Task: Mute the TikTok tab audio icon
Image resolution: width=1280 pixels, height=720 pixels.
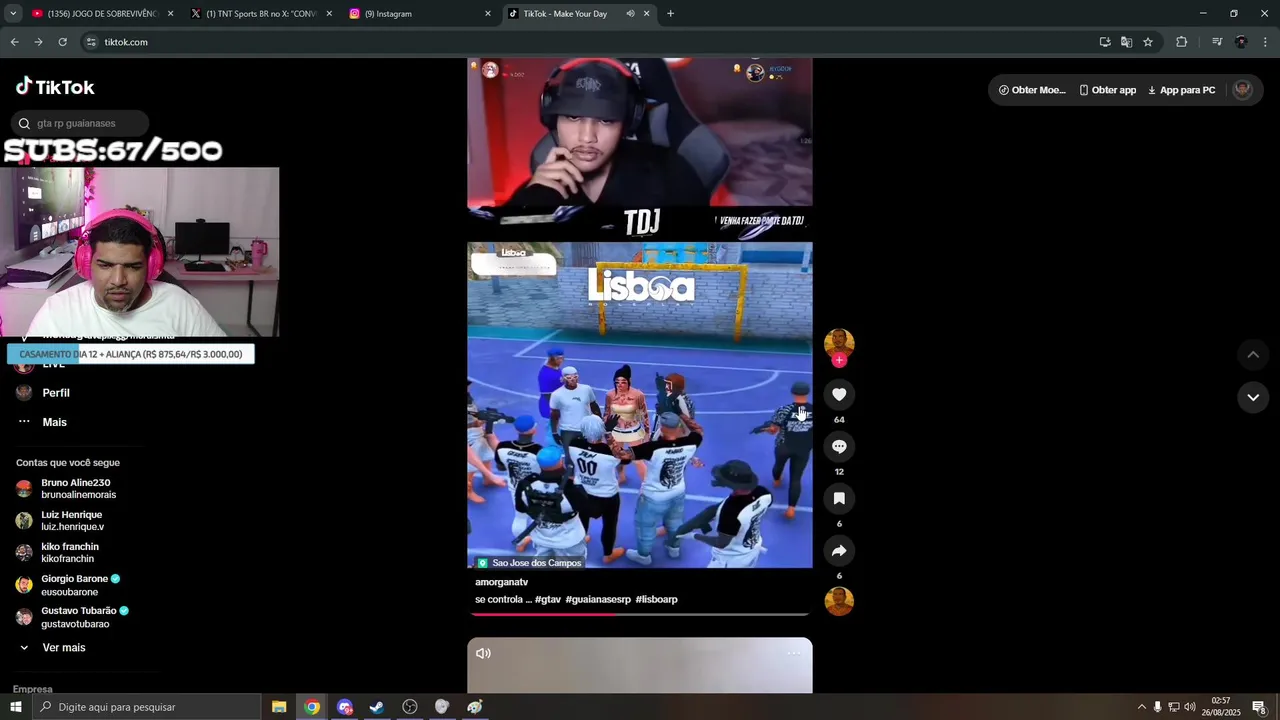Action: pos(630,14)
